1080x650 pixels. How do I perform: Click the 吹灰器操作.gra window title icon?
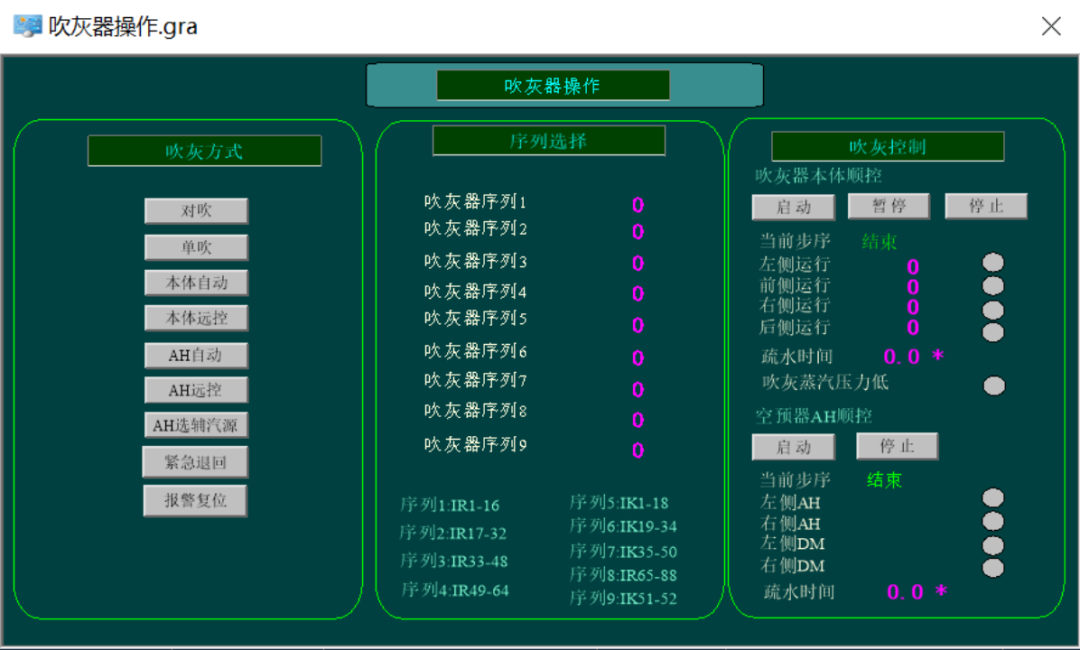[x=27, y=25]
